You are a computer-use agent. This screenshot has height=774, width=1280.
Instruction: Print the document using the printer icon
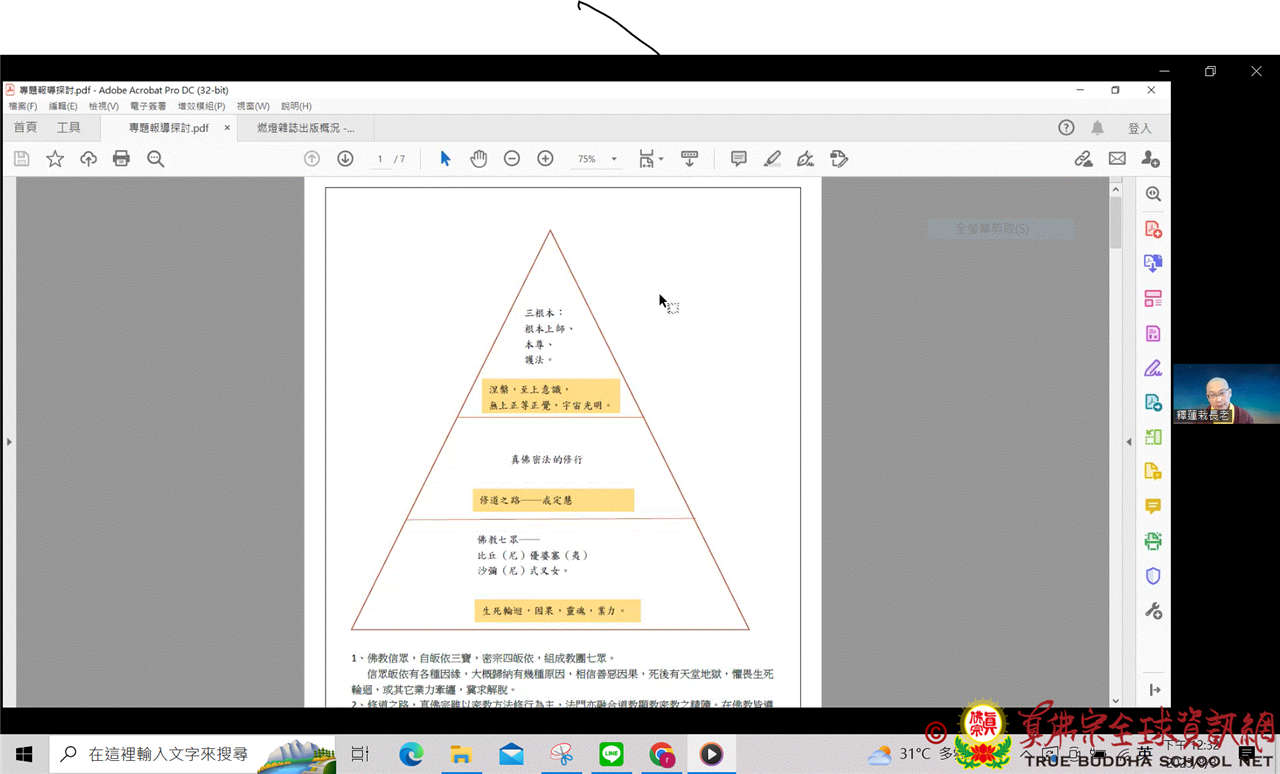121,159
